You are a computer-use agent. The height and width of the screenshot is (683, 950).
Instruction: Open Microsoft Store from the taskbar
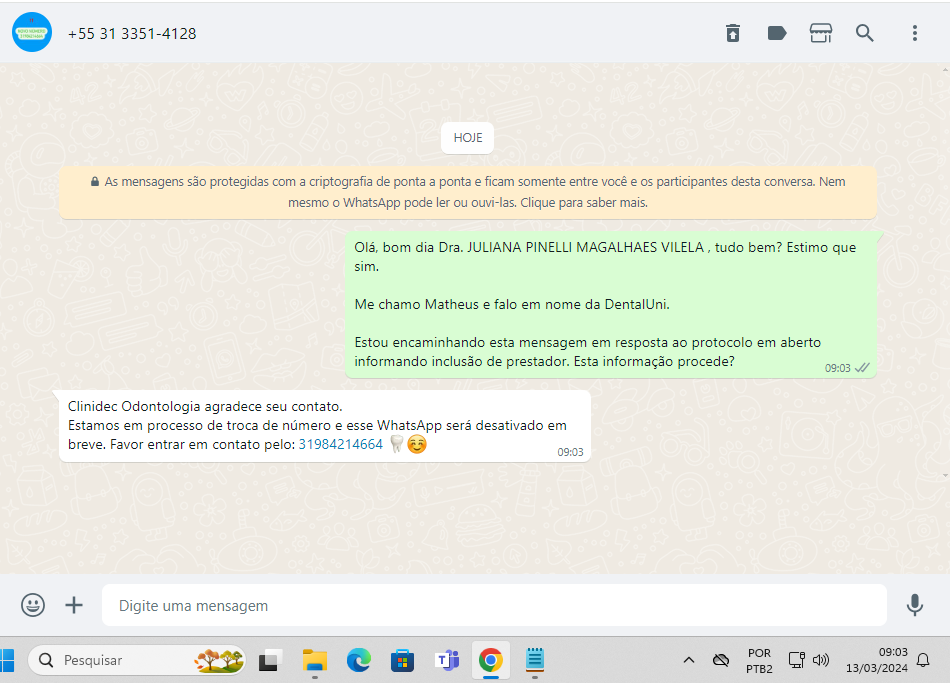point(402,660)
